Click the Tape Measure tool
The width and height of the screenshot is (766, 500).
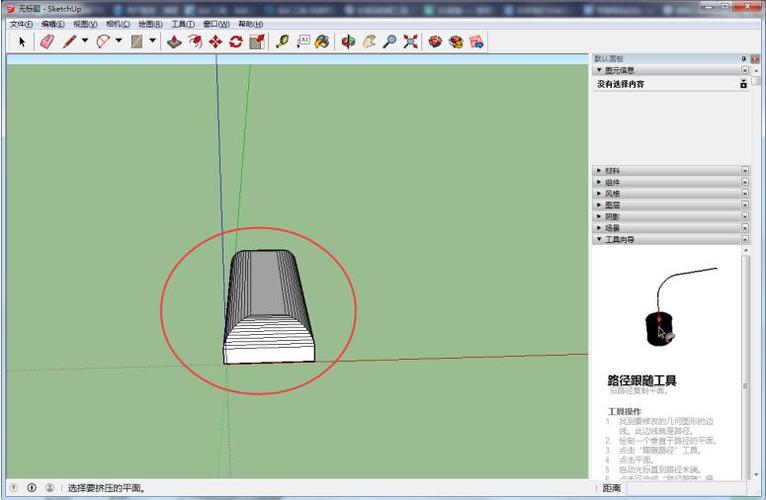(282, 42)
